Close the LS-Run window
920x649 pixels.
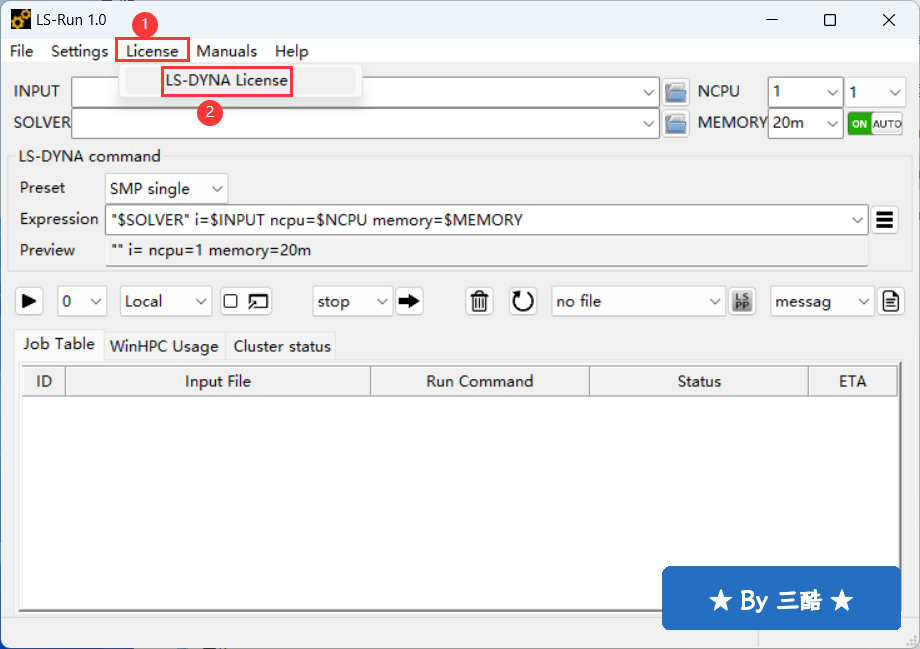click(888, 20)
